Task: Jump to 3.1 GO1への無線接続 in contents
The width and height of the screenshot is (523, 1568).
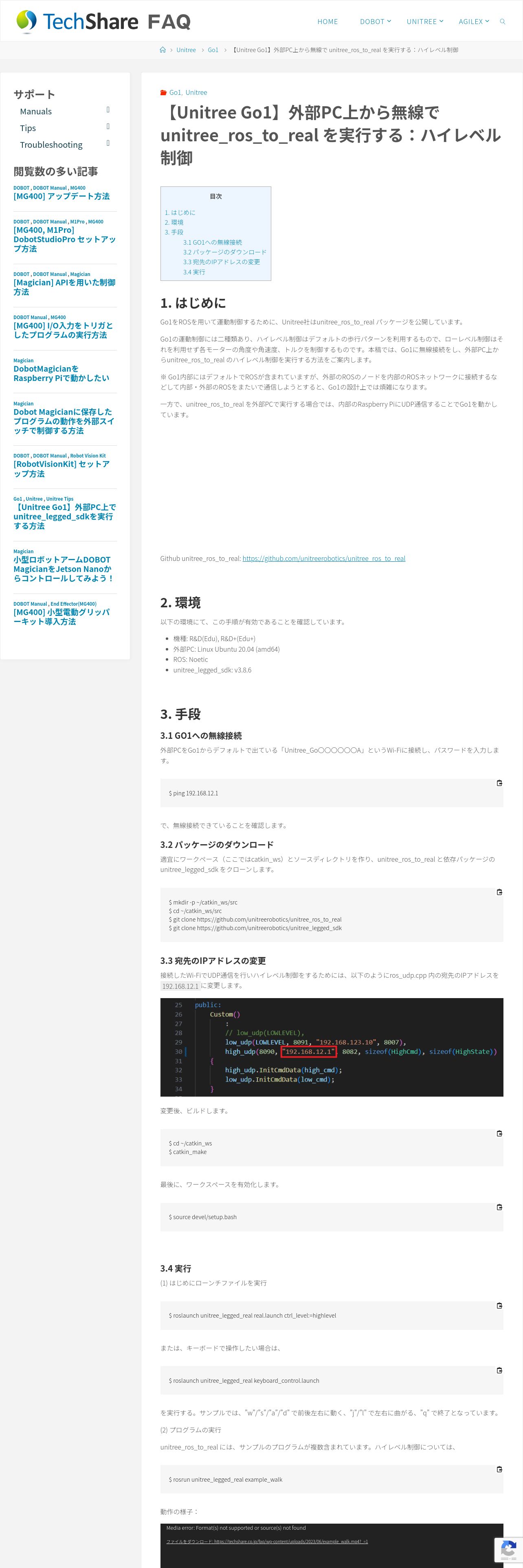Action: (x=213, y=242)
